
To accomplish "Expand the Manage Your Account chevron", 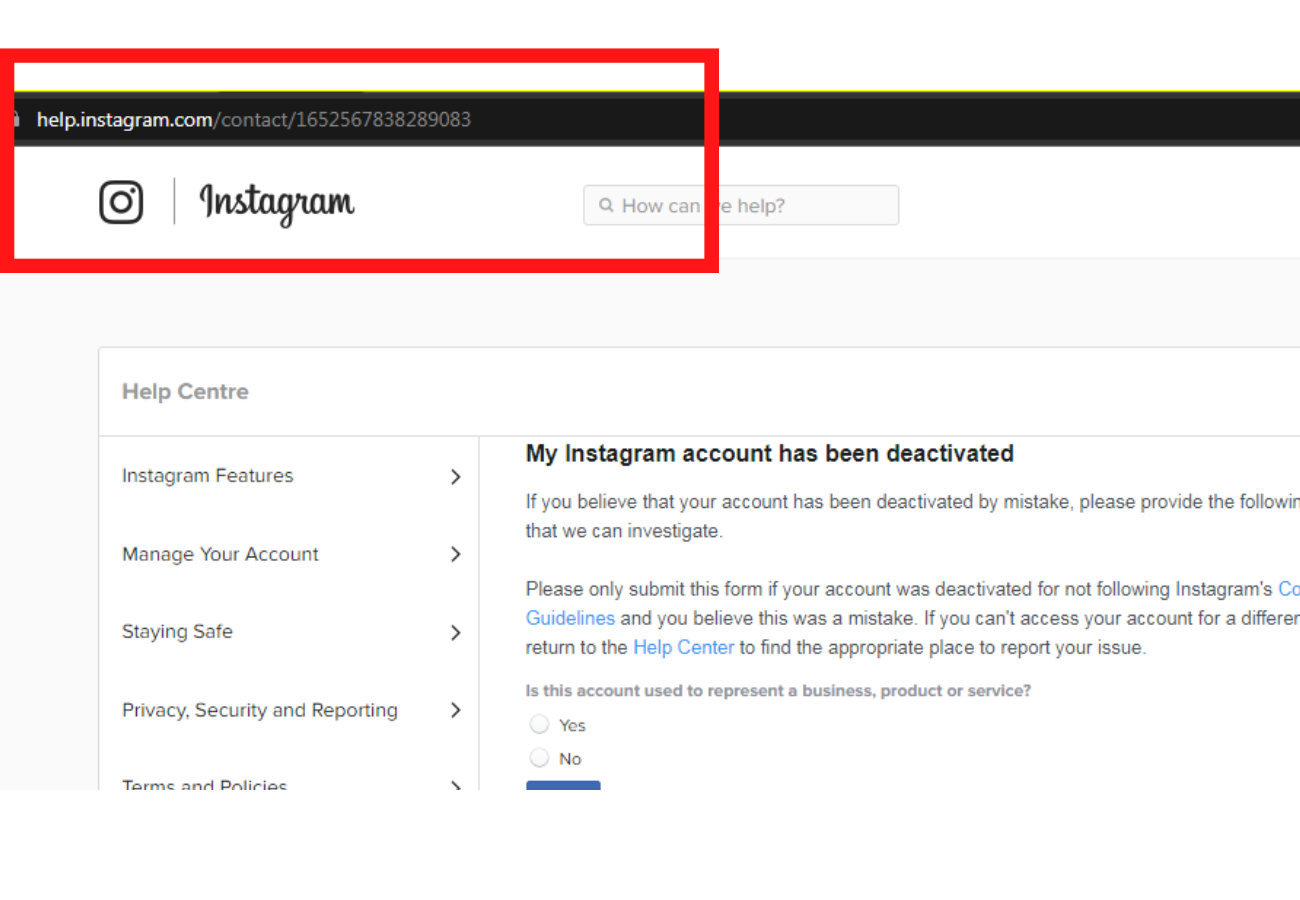I will 456,554.
